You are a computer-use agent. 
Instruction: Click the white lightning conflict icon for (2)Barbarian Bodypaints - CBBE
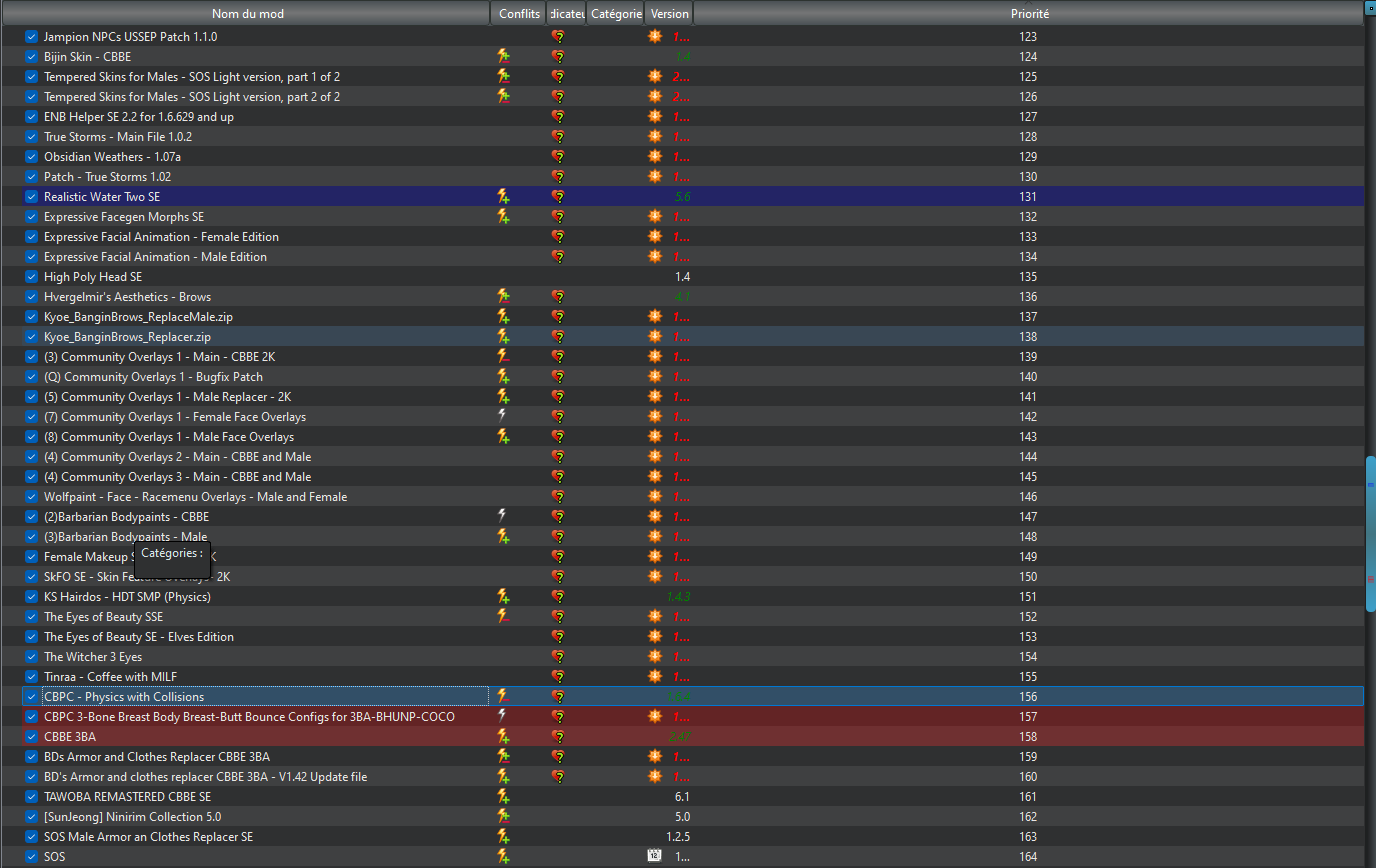coord(503,516)
